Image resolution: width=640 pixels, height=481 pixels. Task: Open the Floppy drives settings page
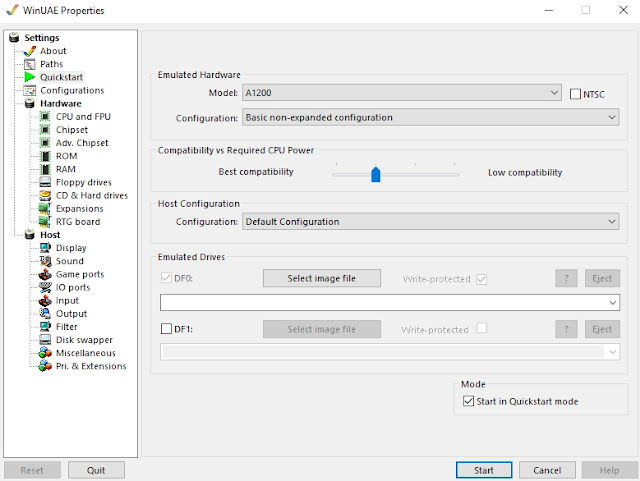[x=83, y=182]
